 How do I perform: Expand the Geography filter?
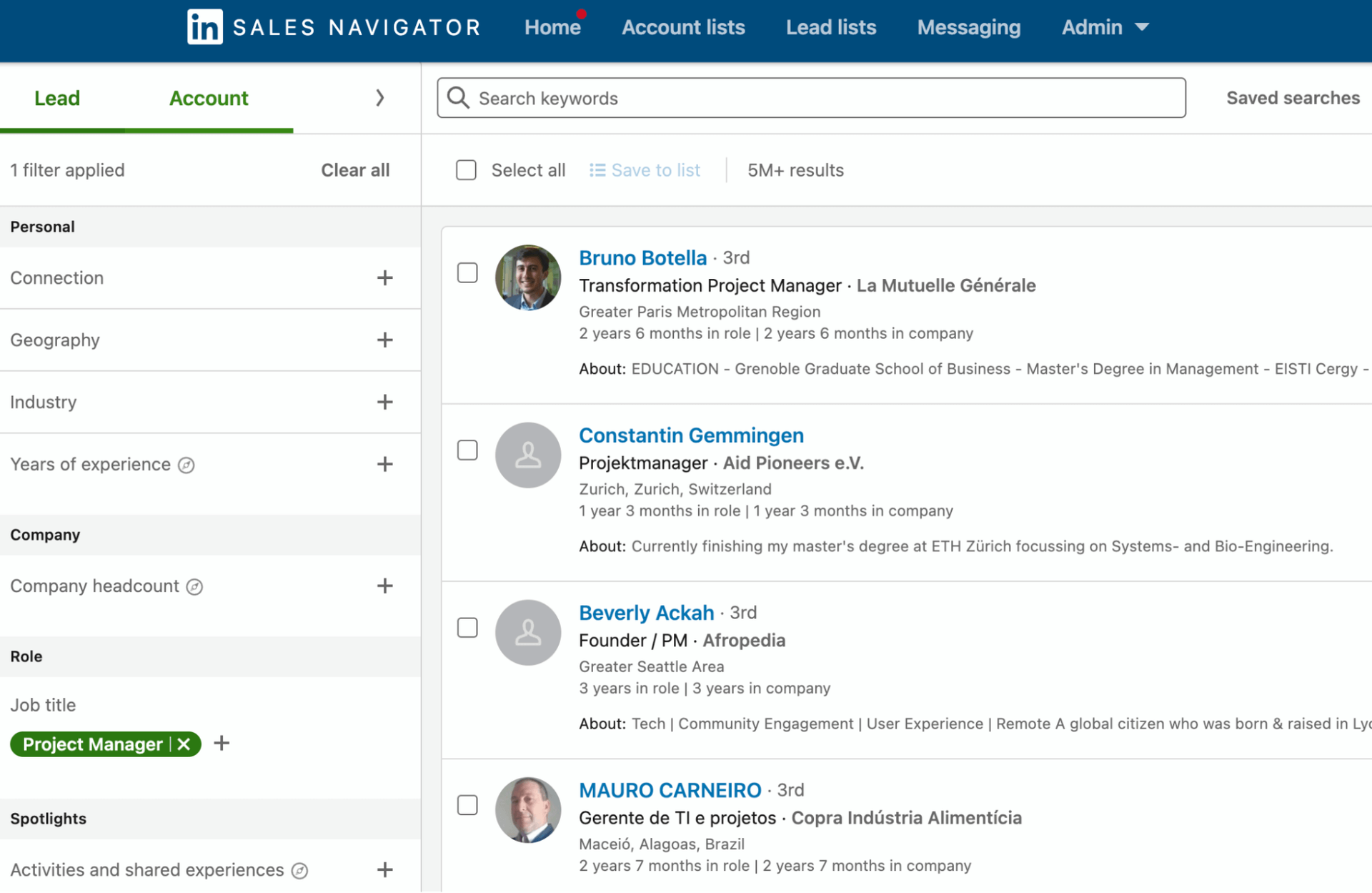(x=384, y=340)
